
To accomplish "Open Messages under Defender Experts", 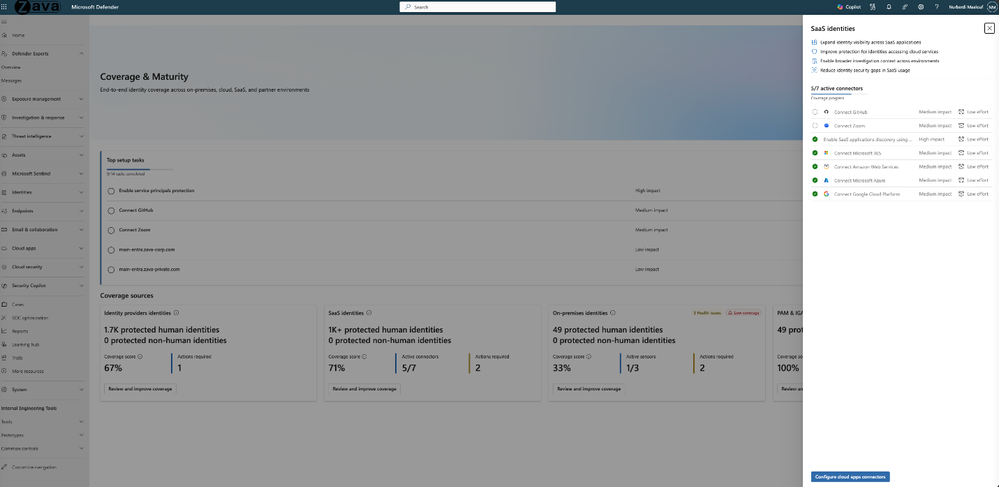I will point(11,81).
